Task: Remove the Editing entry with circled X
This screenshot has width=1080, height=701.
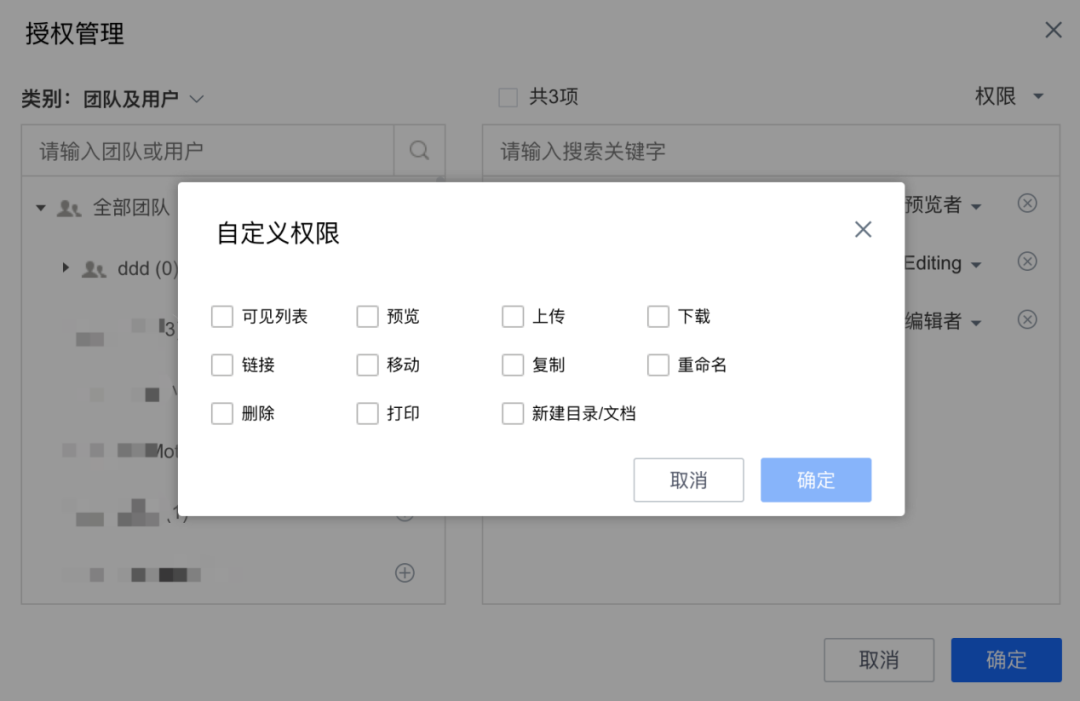Action: (1027, 262)
